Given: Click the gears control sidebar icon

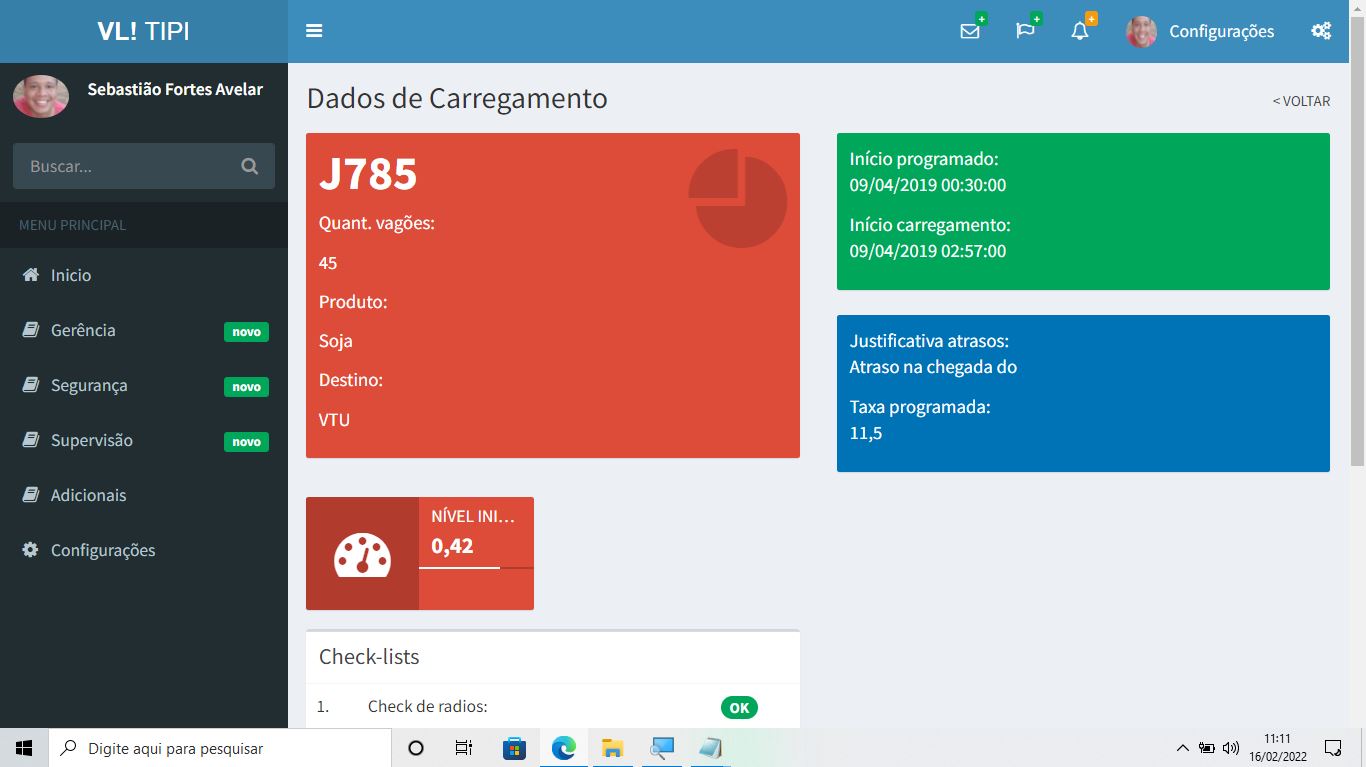Looking at the screenshot, I should pyautogui.click(x=1321, y=31).
